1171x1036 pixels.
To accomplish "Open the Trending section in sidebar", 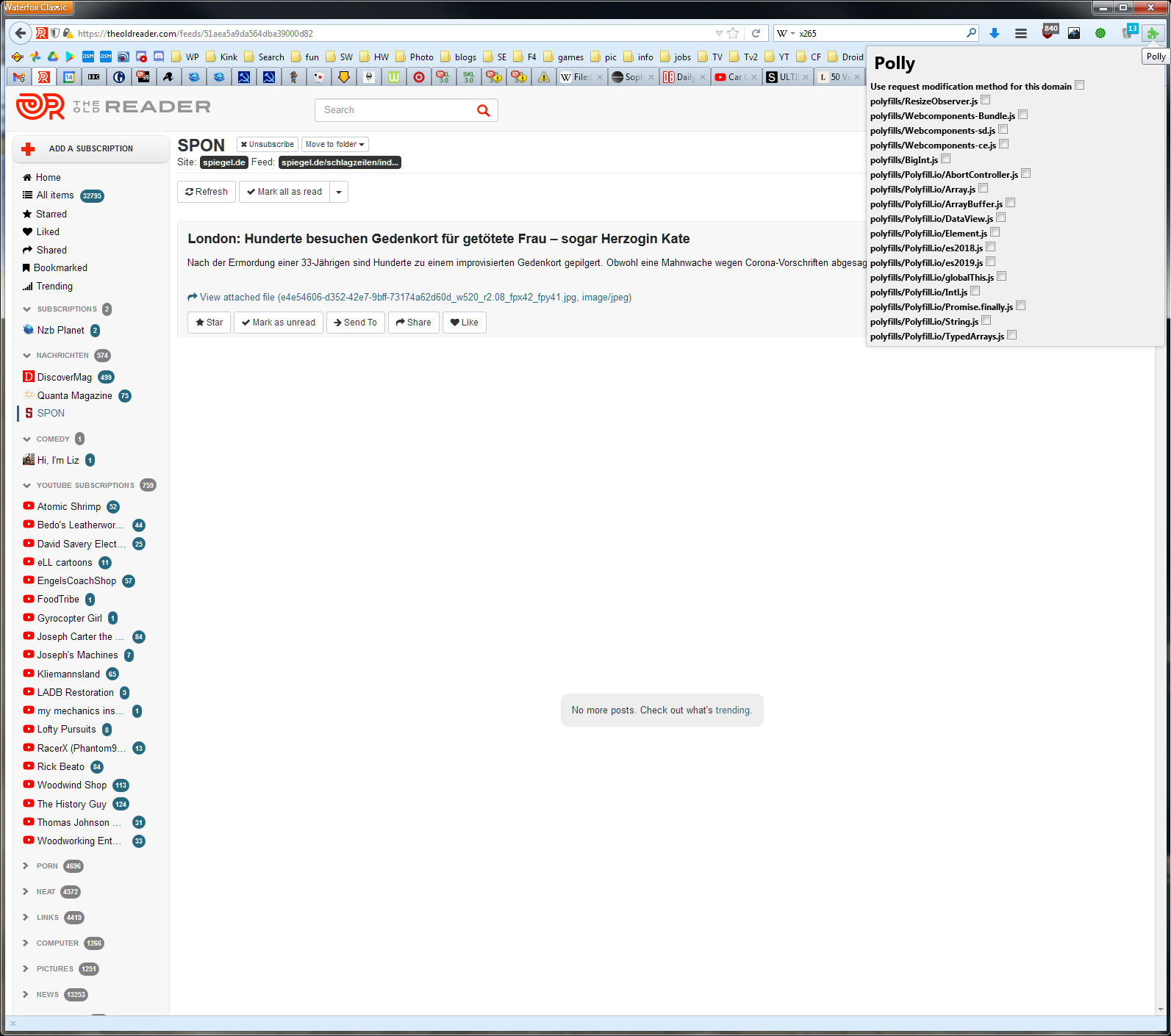I will click(x=54, y=287).
